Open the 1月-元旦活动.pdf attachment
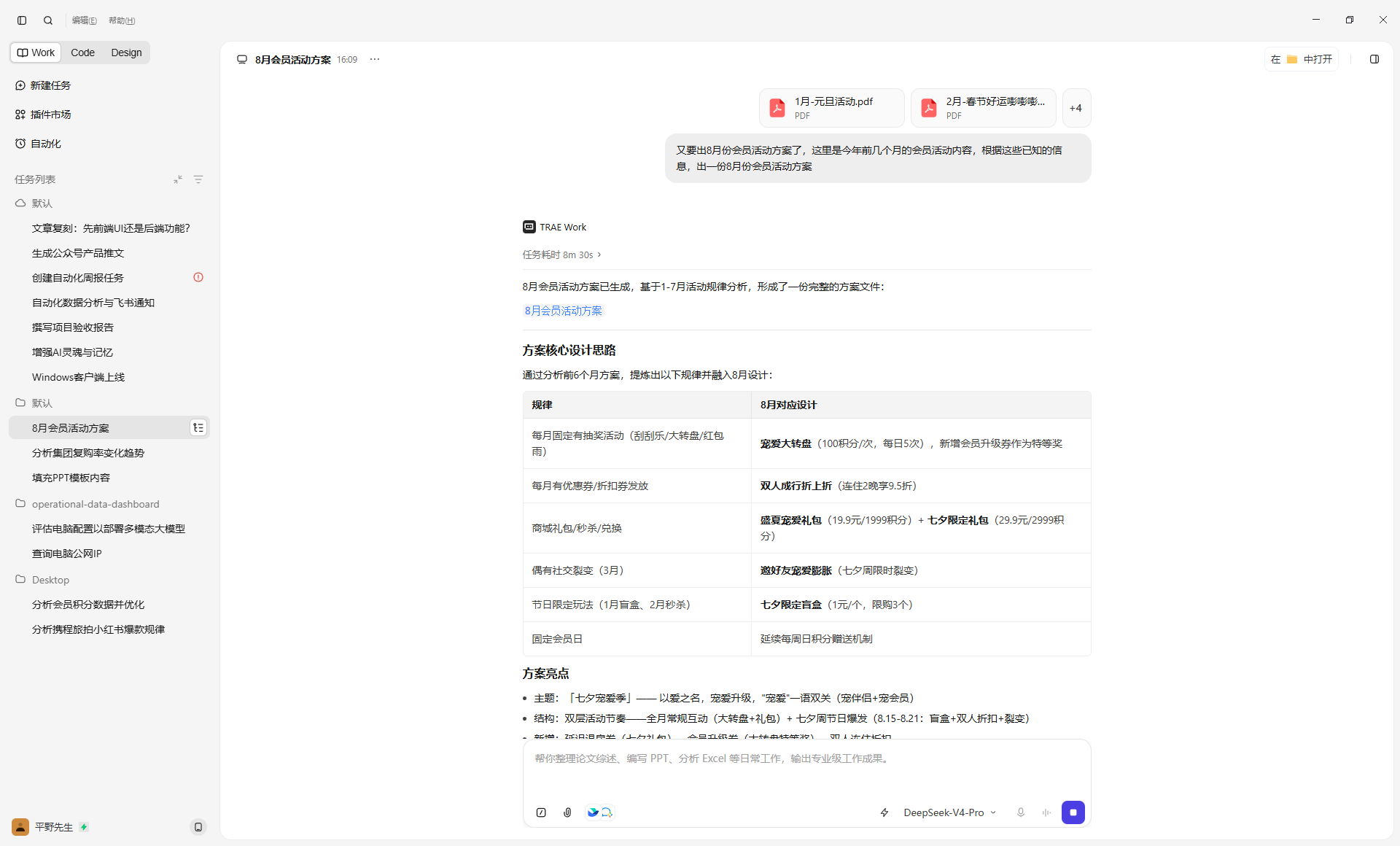 pyautogui.click(x=832, y=108)
